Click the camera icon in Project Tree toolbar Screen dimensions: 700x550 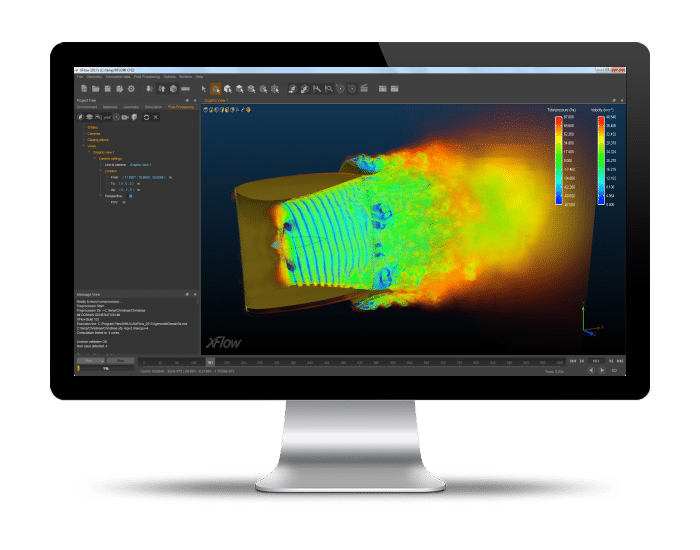point(125,117)
